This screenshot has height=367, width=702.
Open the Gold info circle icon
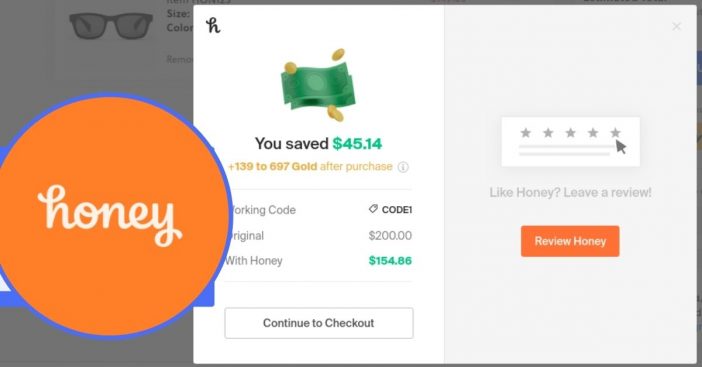point(403,167)
